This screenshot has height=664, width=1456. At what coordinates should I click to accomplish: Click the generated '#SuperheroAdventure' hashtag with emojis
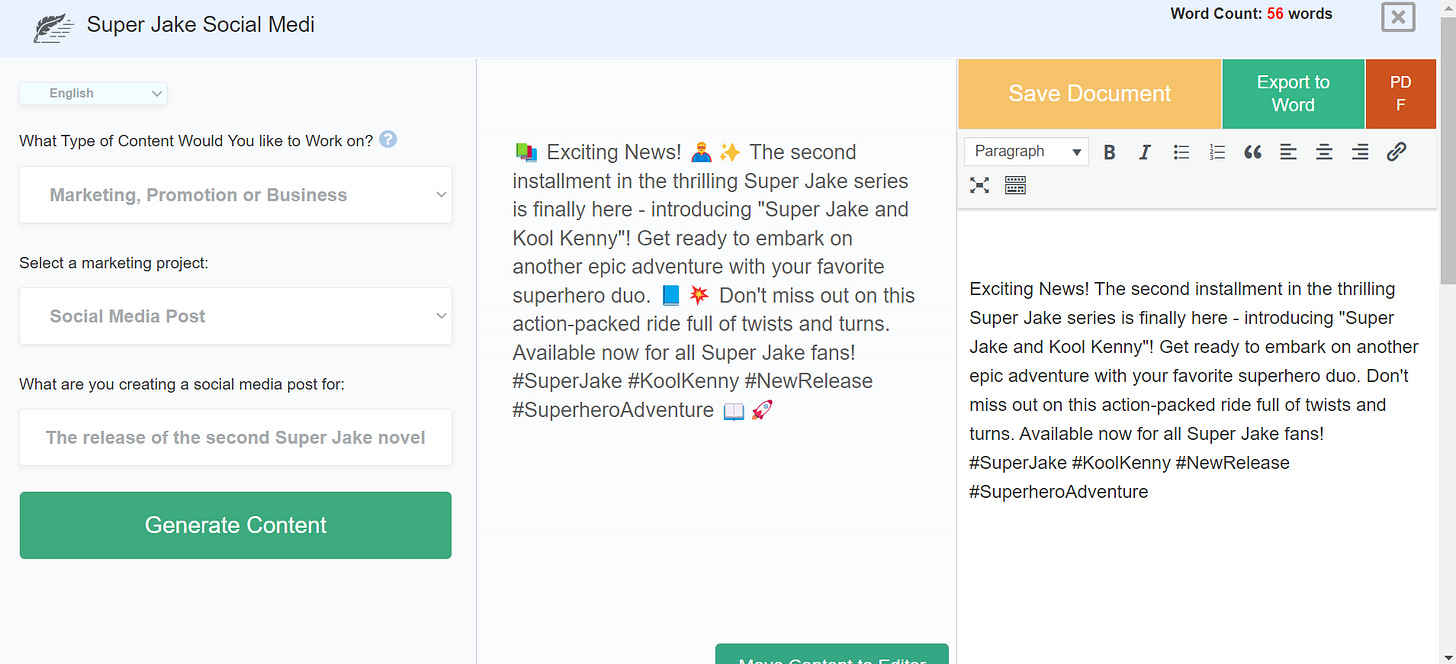[643, 410]
